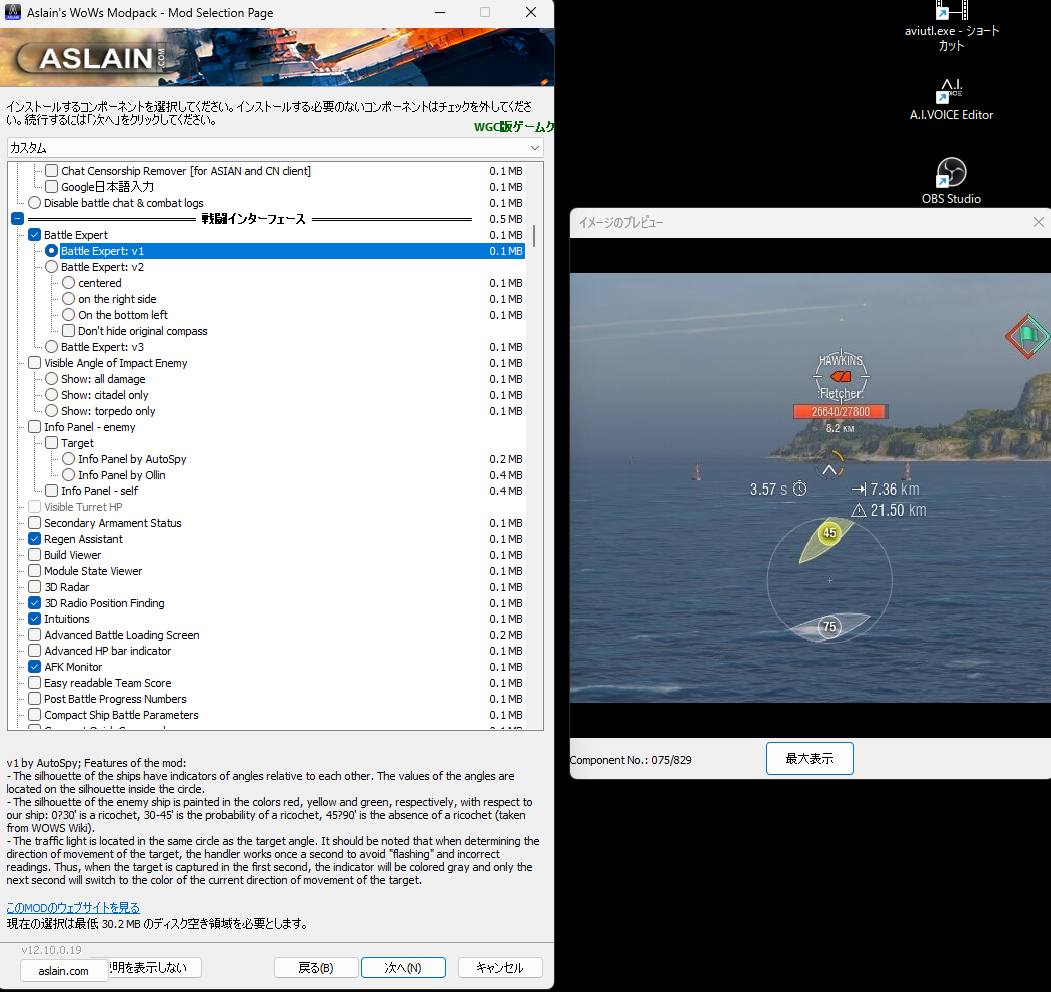Open このMODのウェブサイトを見る link
Image resolution: width=1051 pixels, height=992 pixels.
(x=73, y=906)
